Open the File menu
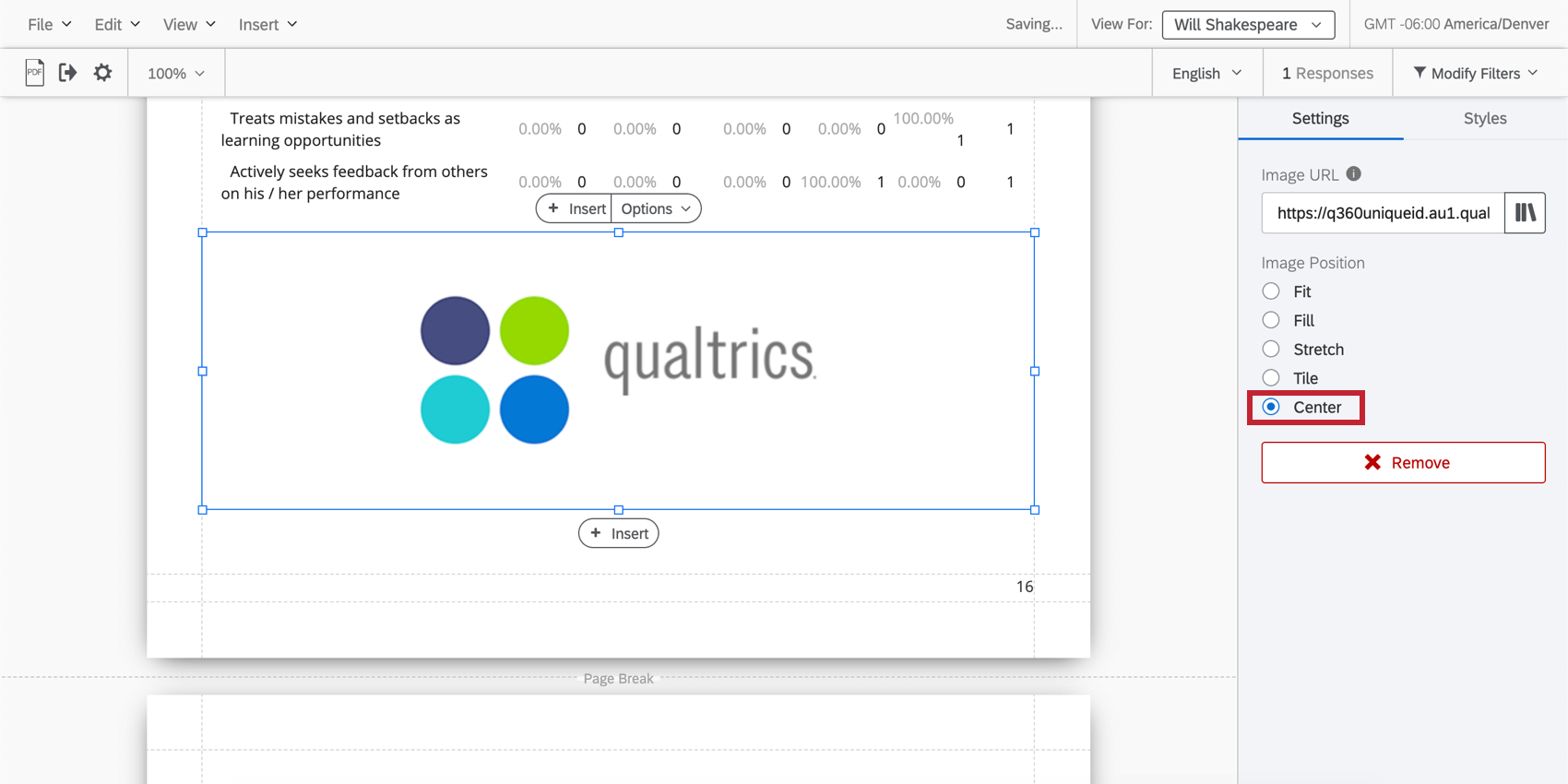The width and height of the screenshot is (1568, 784). click(49, 24)
